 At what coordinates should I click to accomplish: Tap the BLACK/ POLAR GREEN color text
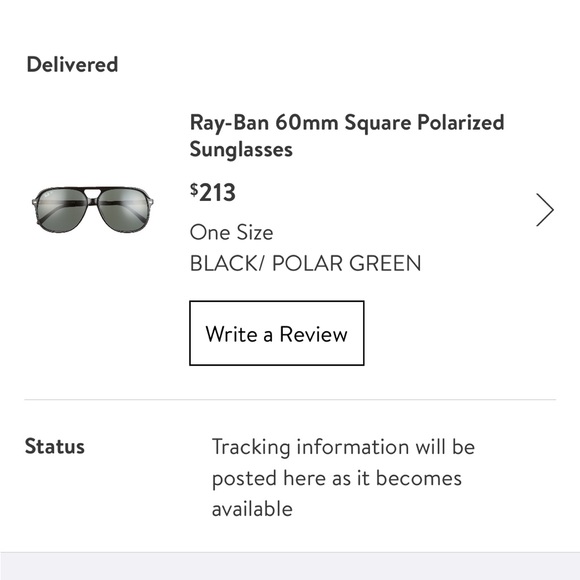pyautogui.click(x=306, y=263)
